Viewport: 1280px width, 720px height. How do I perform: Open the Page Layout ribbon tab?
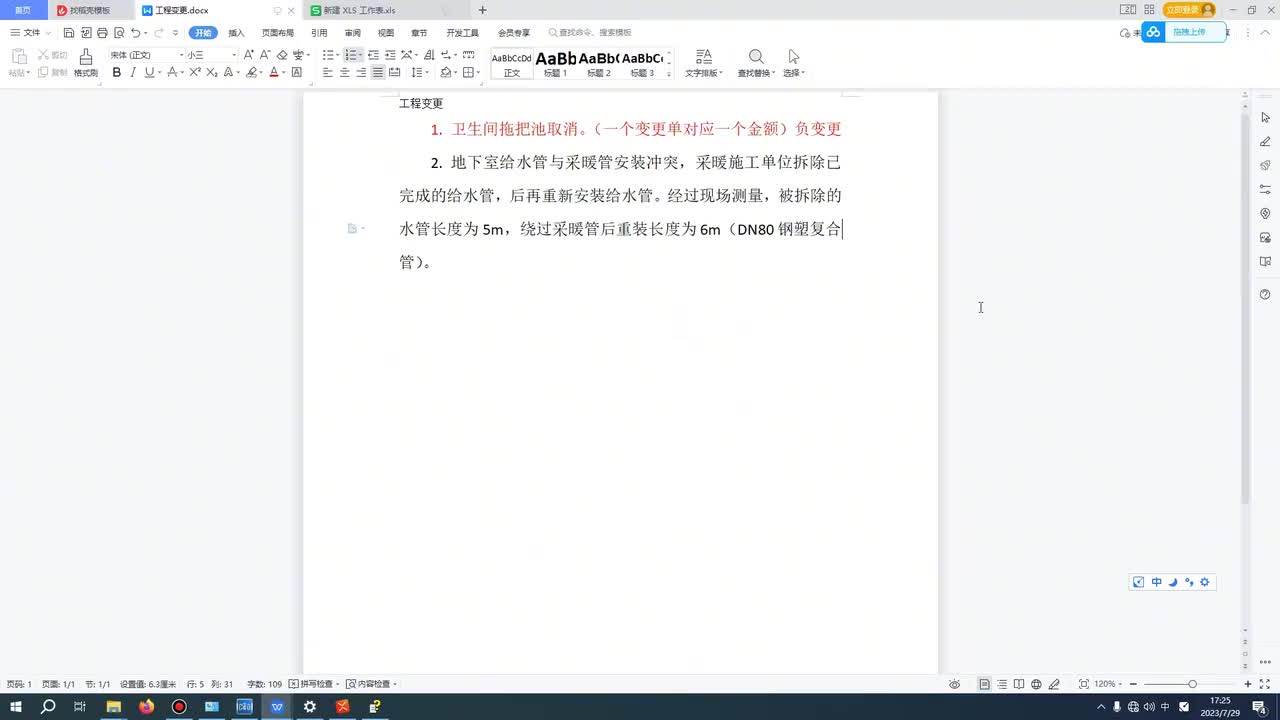(278, 33)
